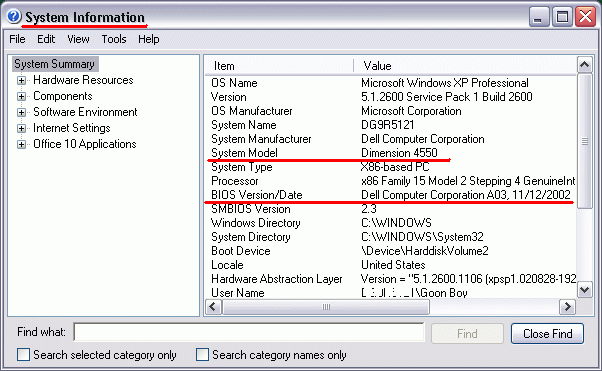Select the Windows Directory row
The height and width of the screenshot is (371, 602).
(391, 223)
